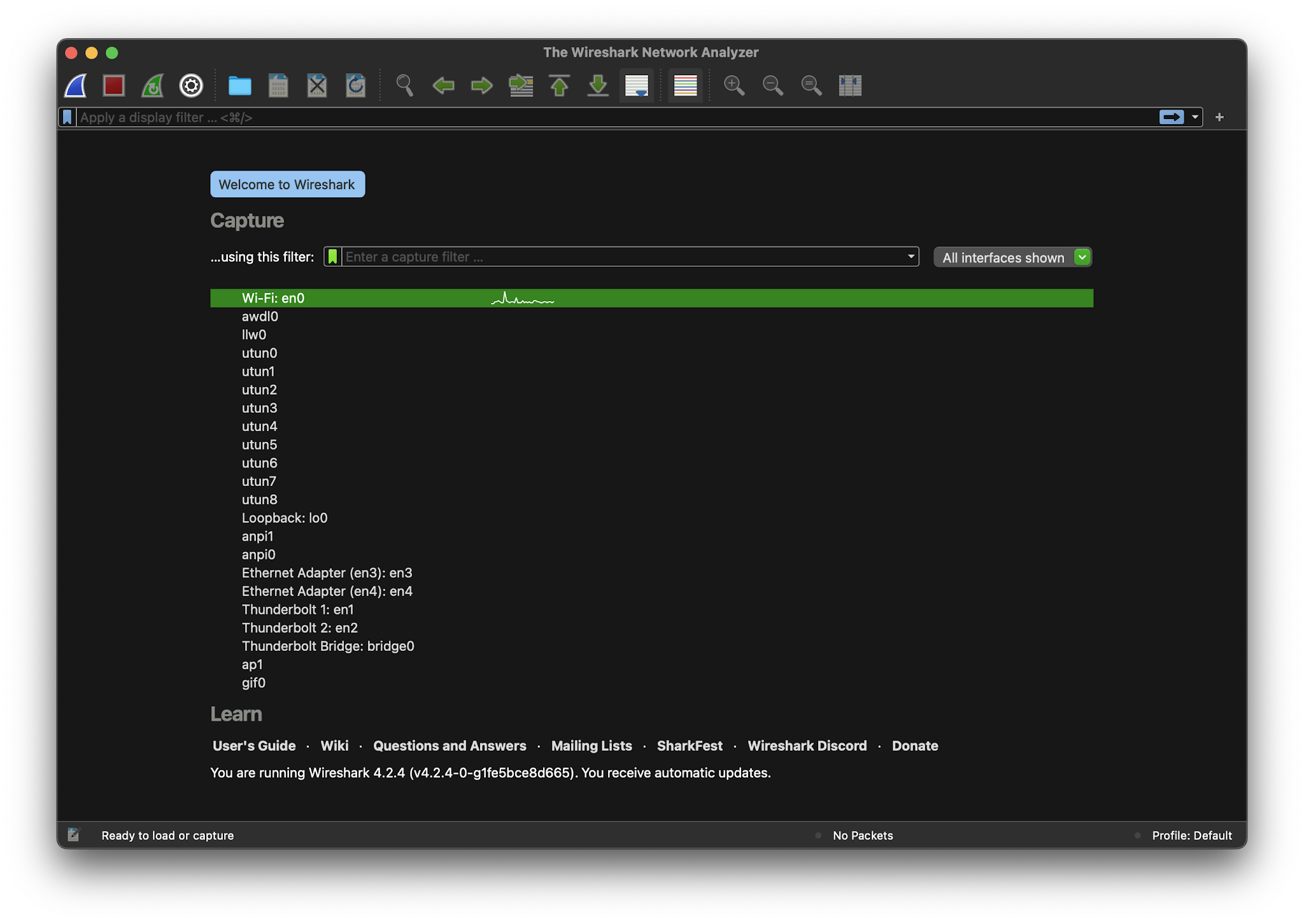The height and width of the screenshot is (924, 1304).
Task: Click Profile: Default in status bar
Action: tap(1191, 835)
